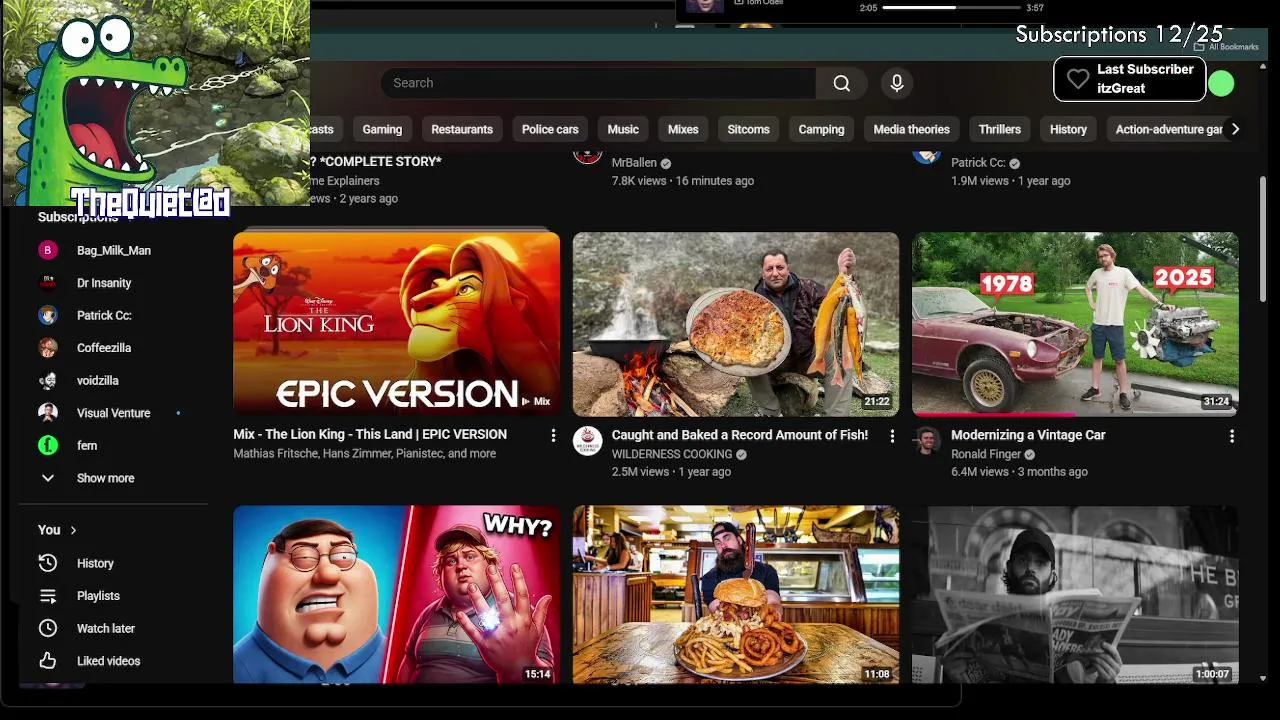
Task: Click the magnifier search button
Action: [842, 83]
